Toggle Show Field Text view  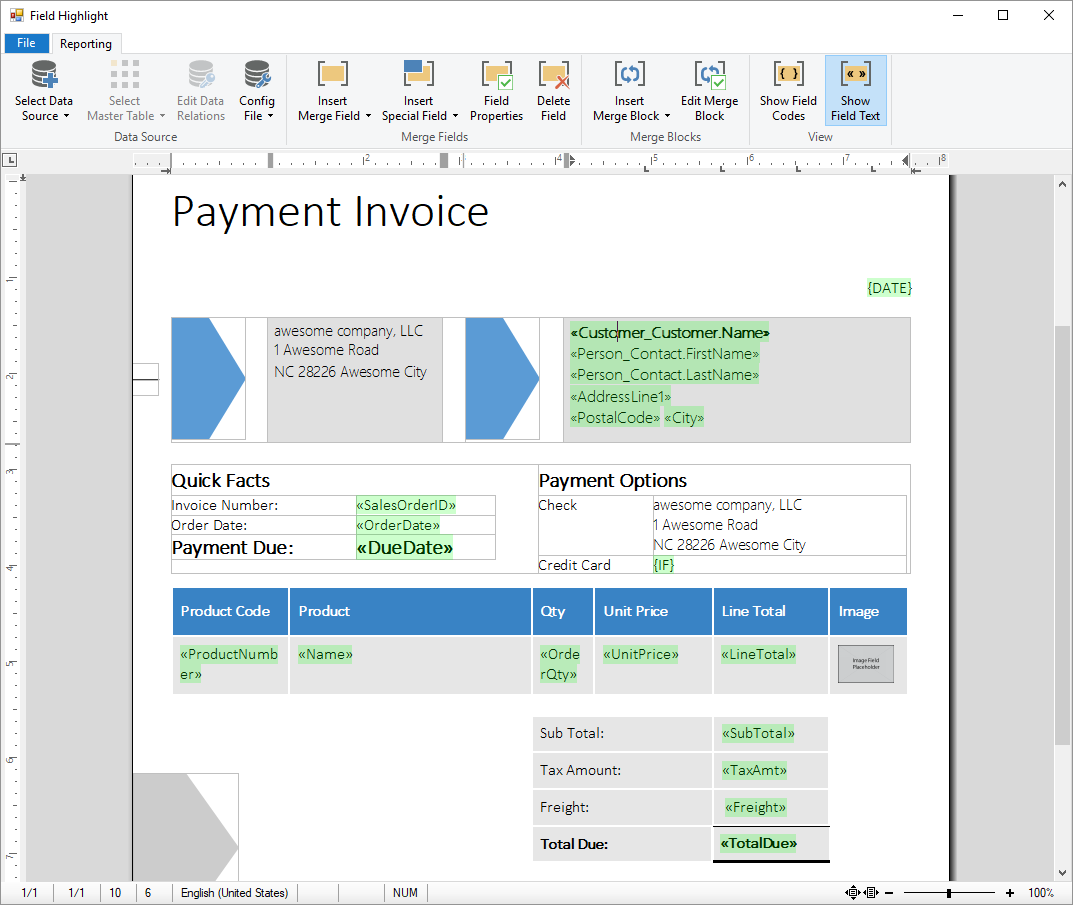click(x=855, y=76)
